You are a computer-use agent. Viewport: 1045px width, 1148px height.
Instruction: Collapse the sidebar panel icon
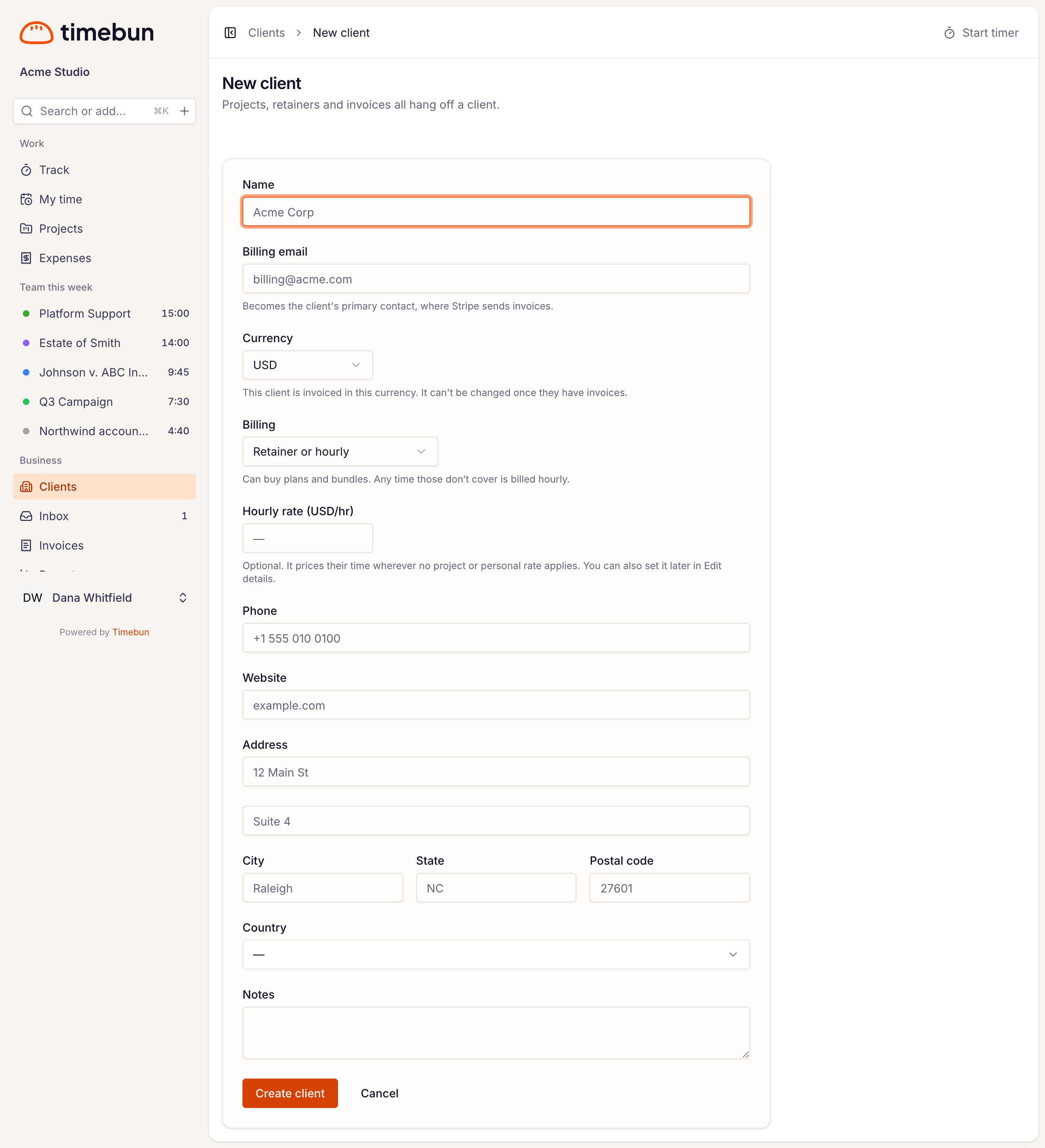tap(230, 33)
